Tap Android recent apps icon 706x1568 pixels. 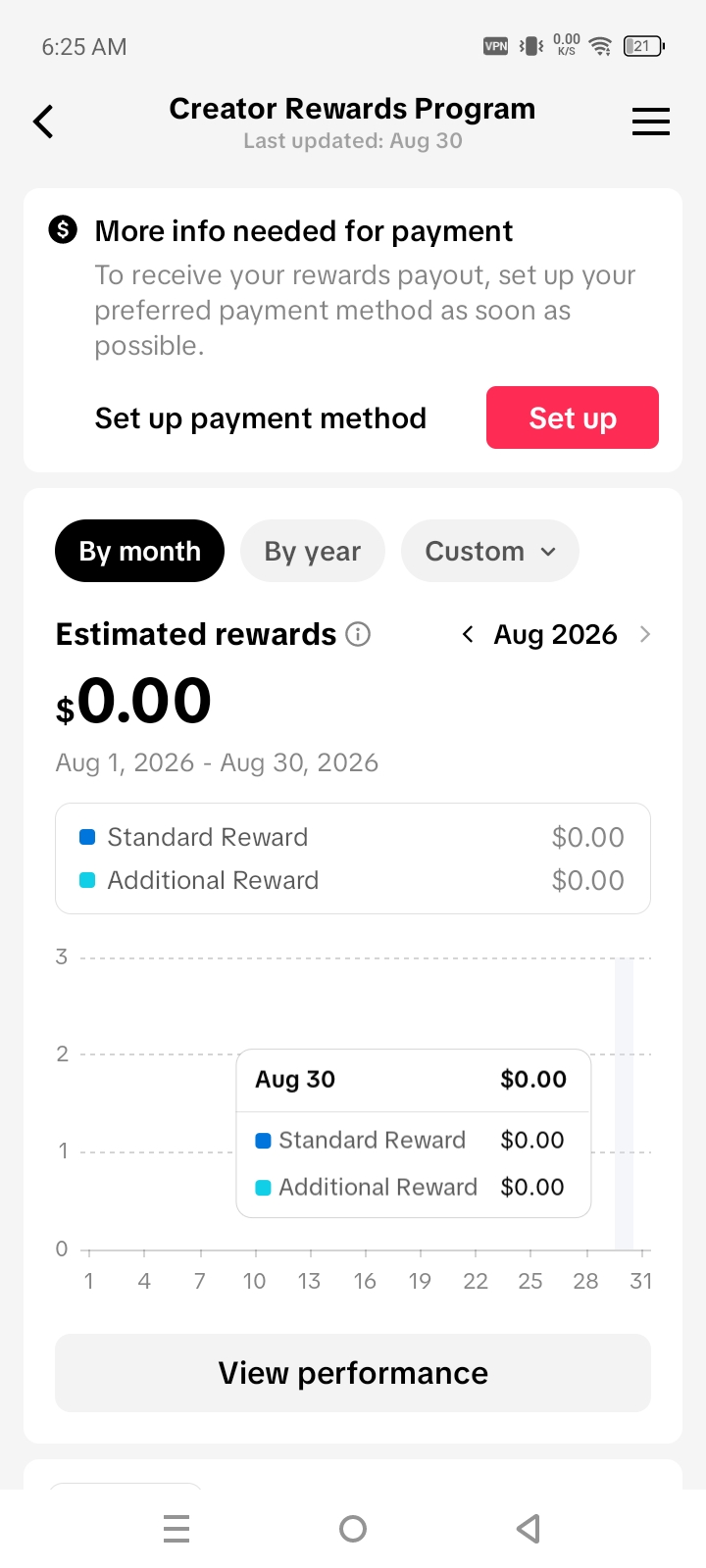pos(176,1529)
